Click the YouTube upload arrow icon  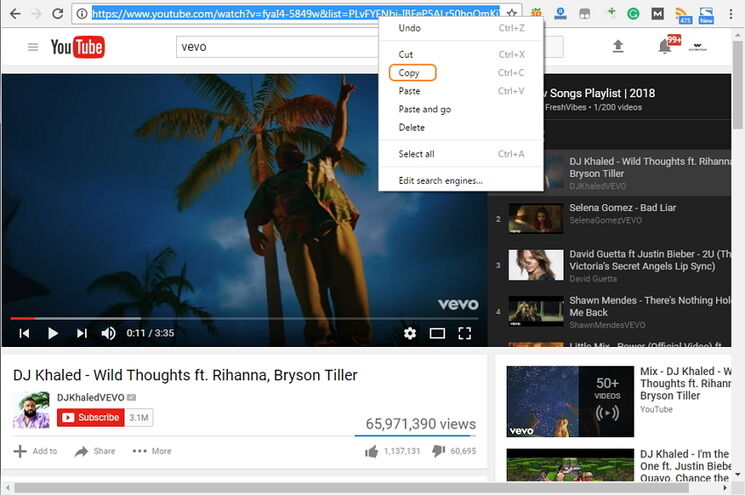point(618,46)
